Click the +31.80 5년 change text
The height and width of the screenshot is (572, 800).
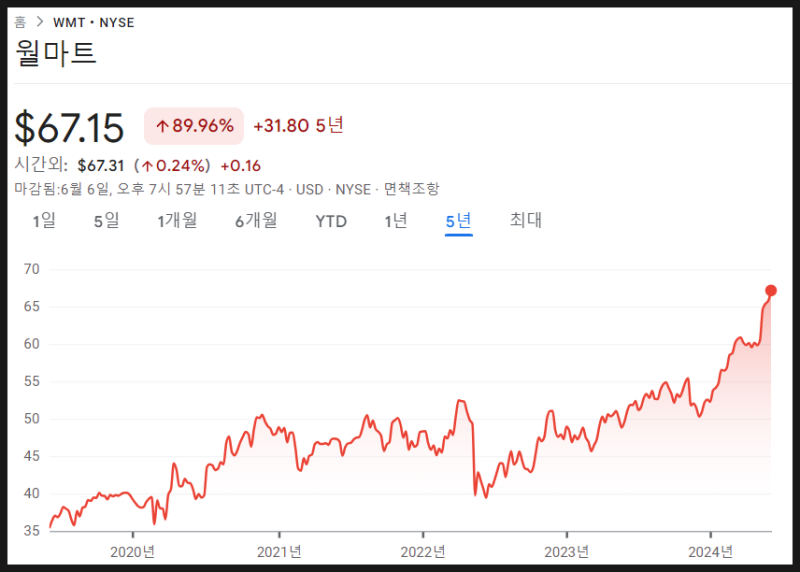[x=298, y=126]
